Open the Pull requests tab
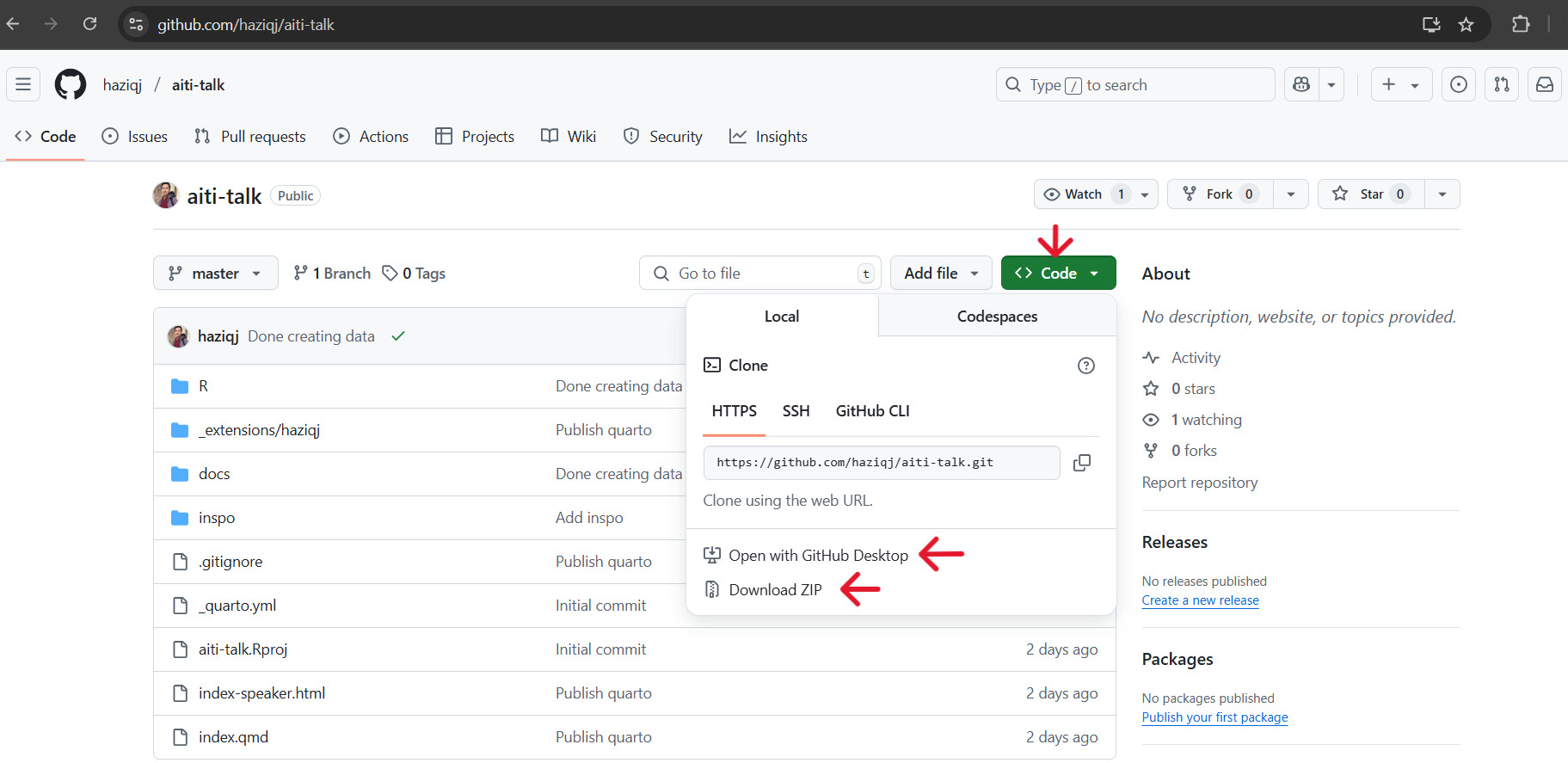This screenshot has width=1568, height=763. point(250,136)
